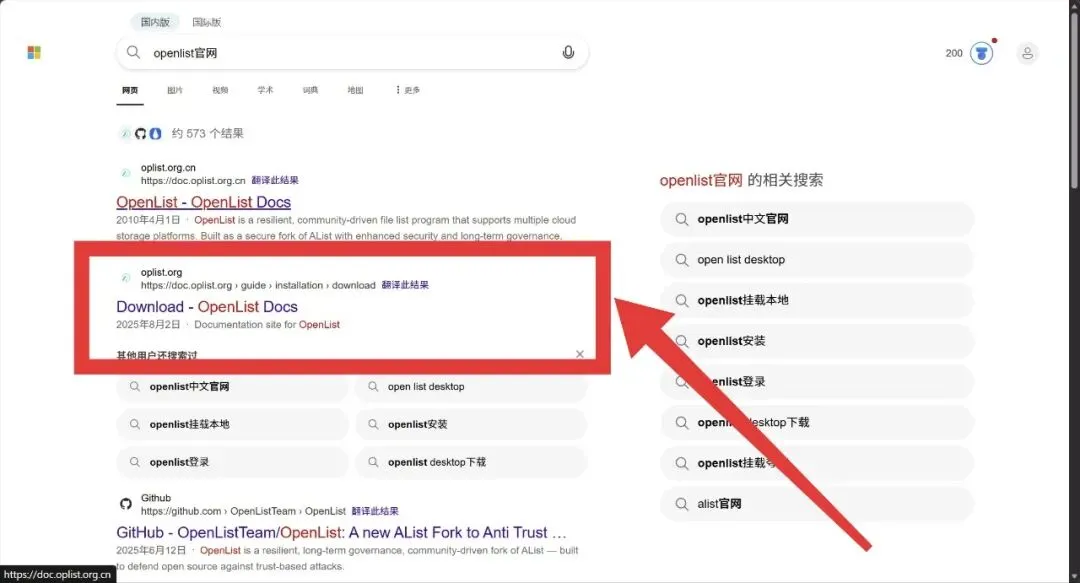The width and height of the screenshot is (1080, 583).
Task: Click the Microsoft logo icon
Action: pos(34,52)
